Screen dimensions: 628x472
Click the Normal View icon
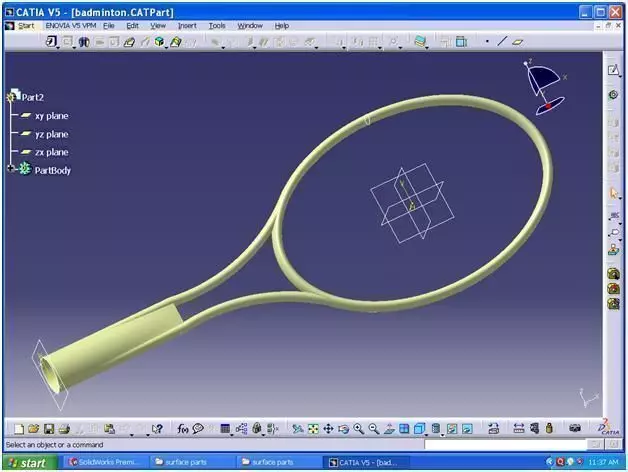click(x=389, y=429)
